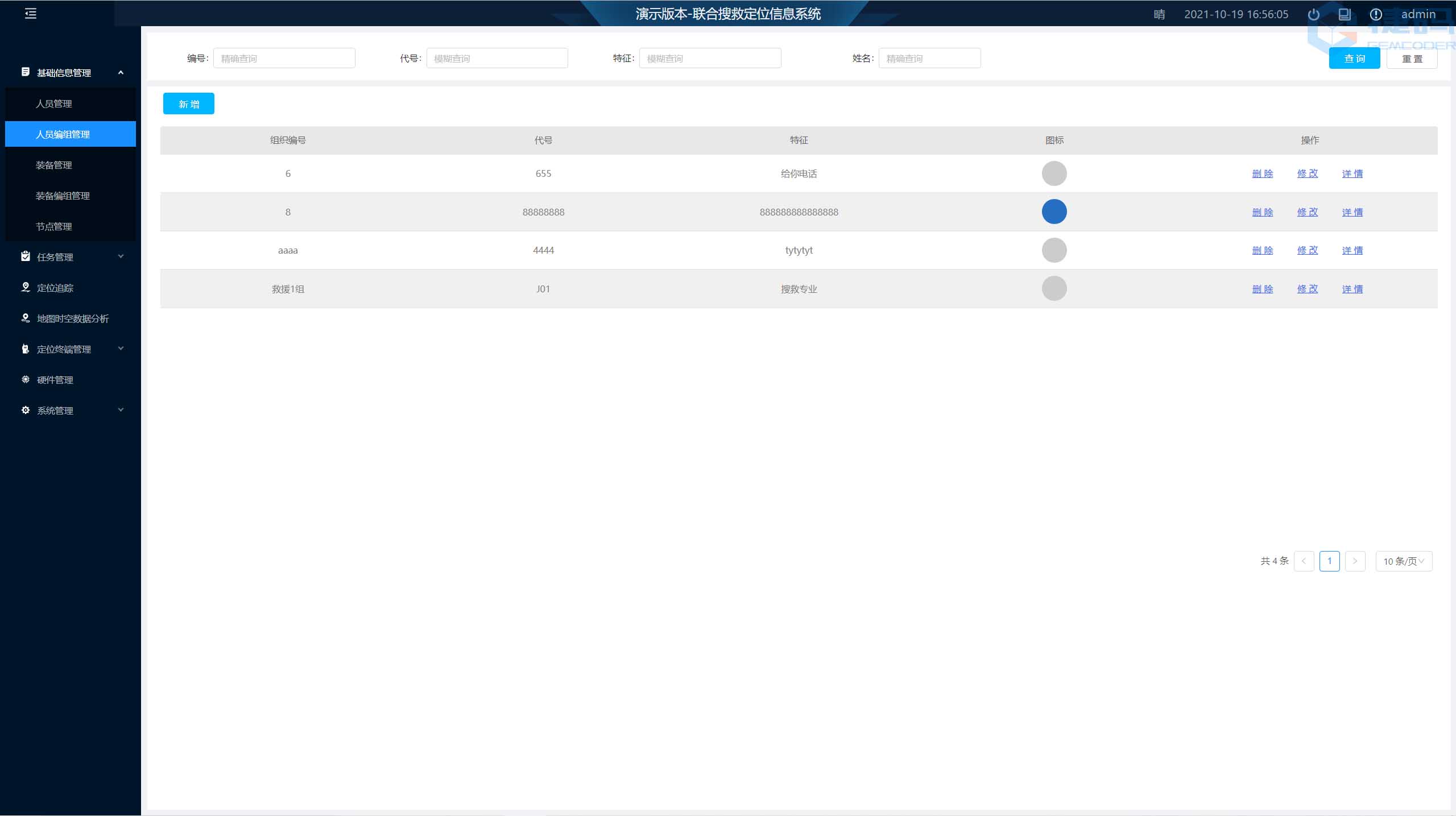Screen dimensions: 1456x816
Task: Click the 定位追踪 location pin icon
Action: pos(26,287)
